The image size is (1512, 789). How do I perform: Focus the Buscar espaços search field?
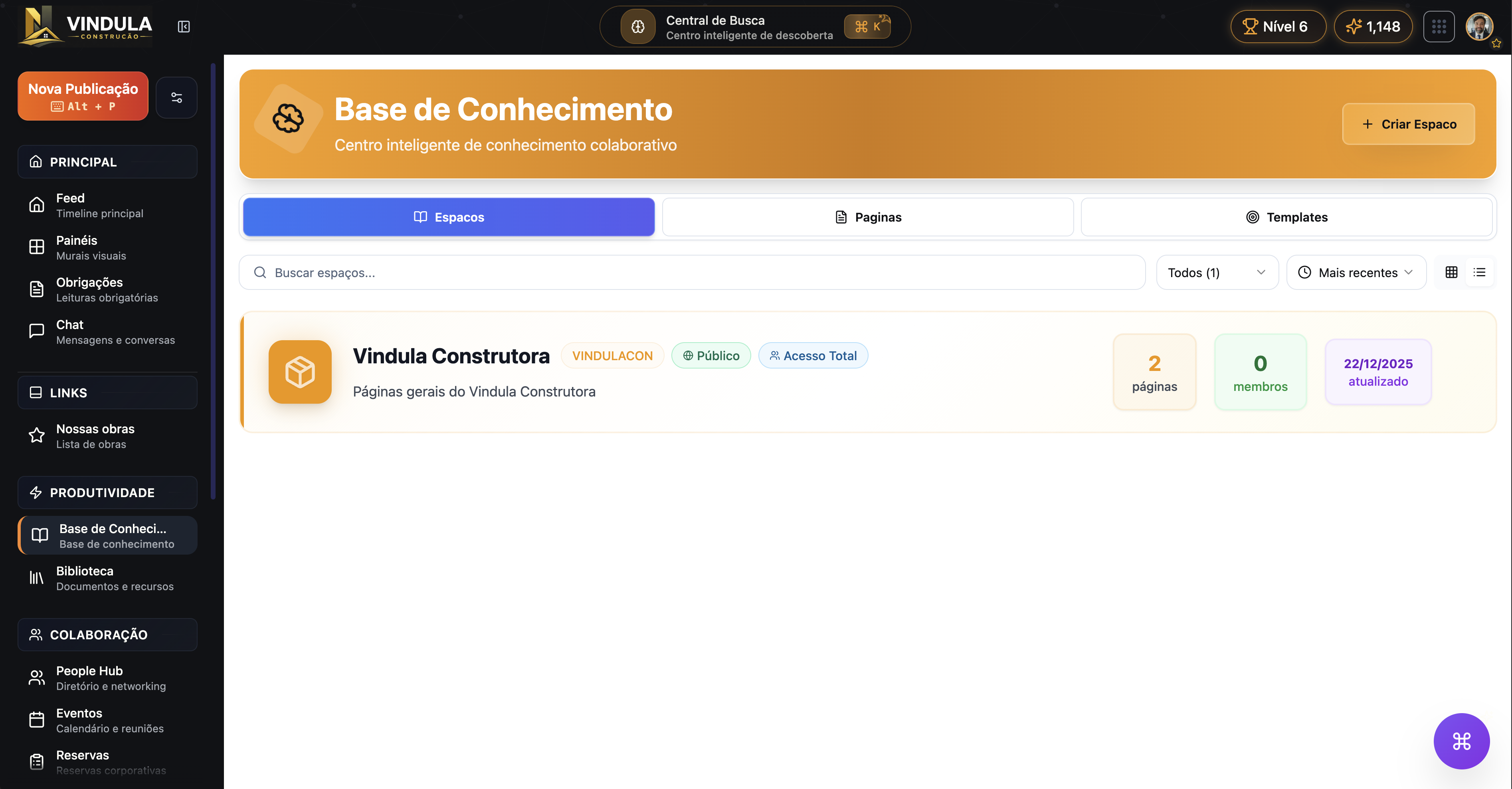click(x=693, y=272)
